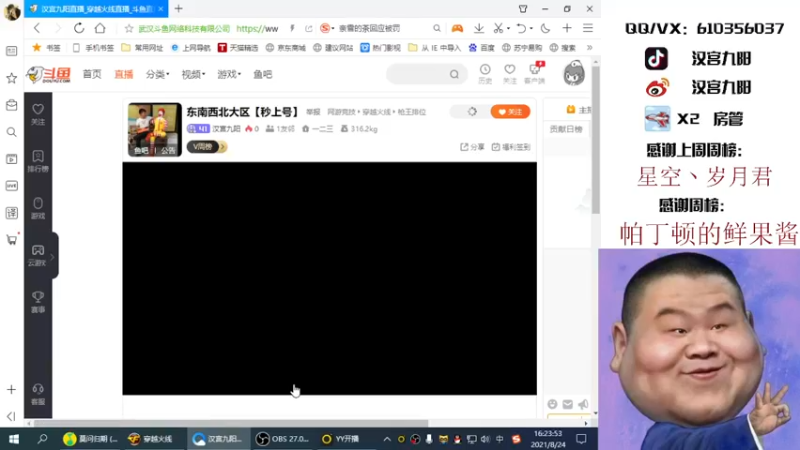Click the 分享 share link
The height and width of the screenshot is (450, 800).
click(x=472, y=147)
